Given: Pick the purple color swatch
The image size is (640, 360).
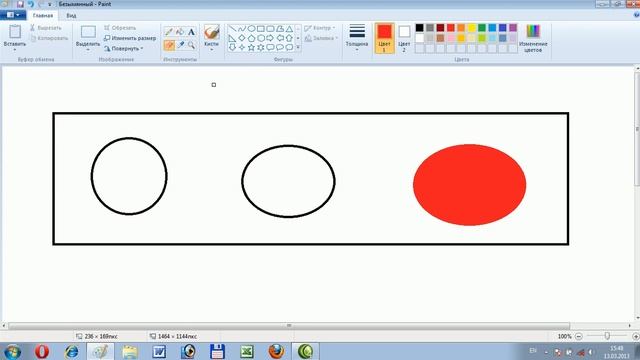Looking at the screenshot, I should tap(513, 28).
